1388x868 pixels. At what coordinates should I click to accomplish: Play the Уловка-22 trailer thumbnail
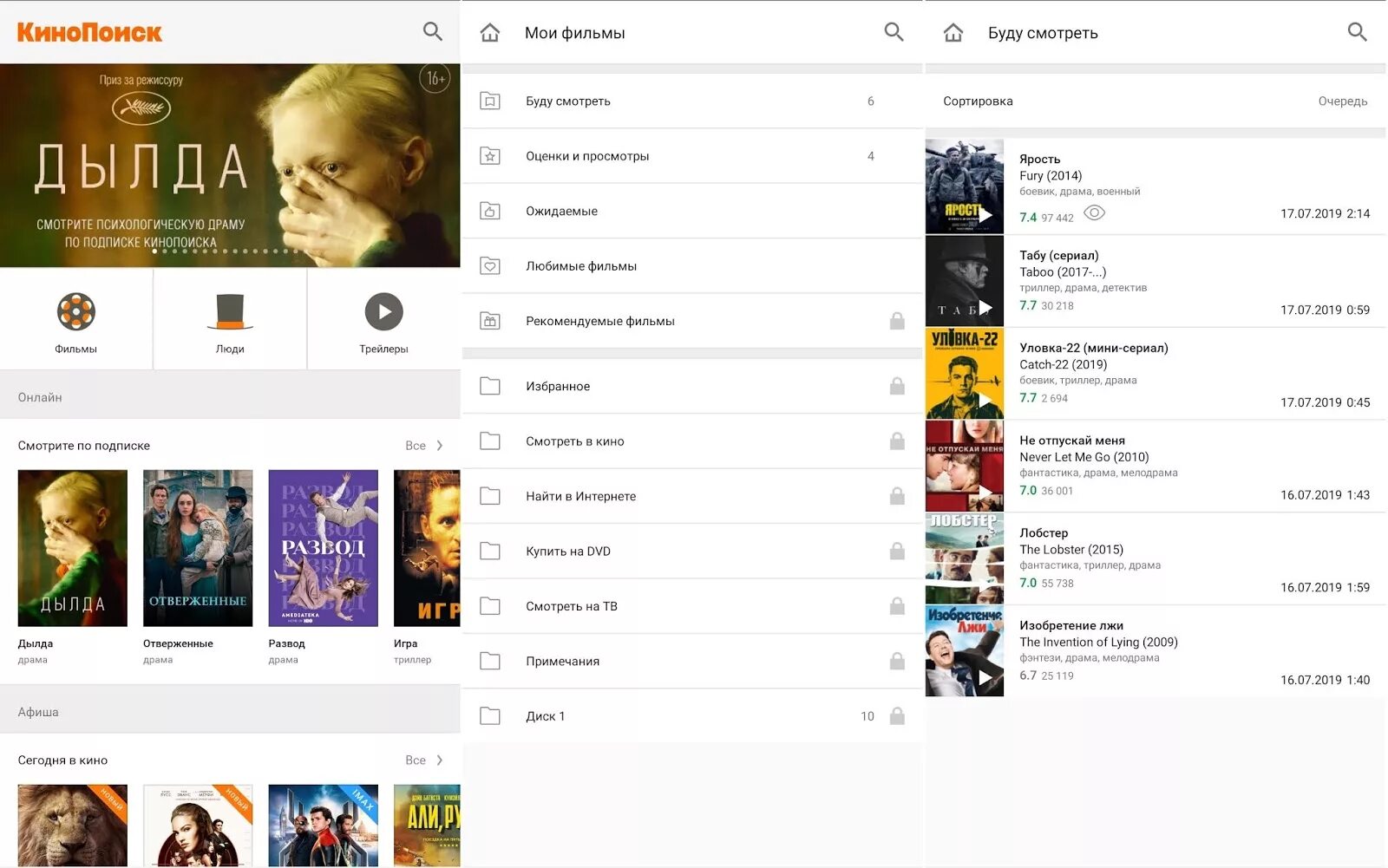pyautogui.click(x=965, y=373)
